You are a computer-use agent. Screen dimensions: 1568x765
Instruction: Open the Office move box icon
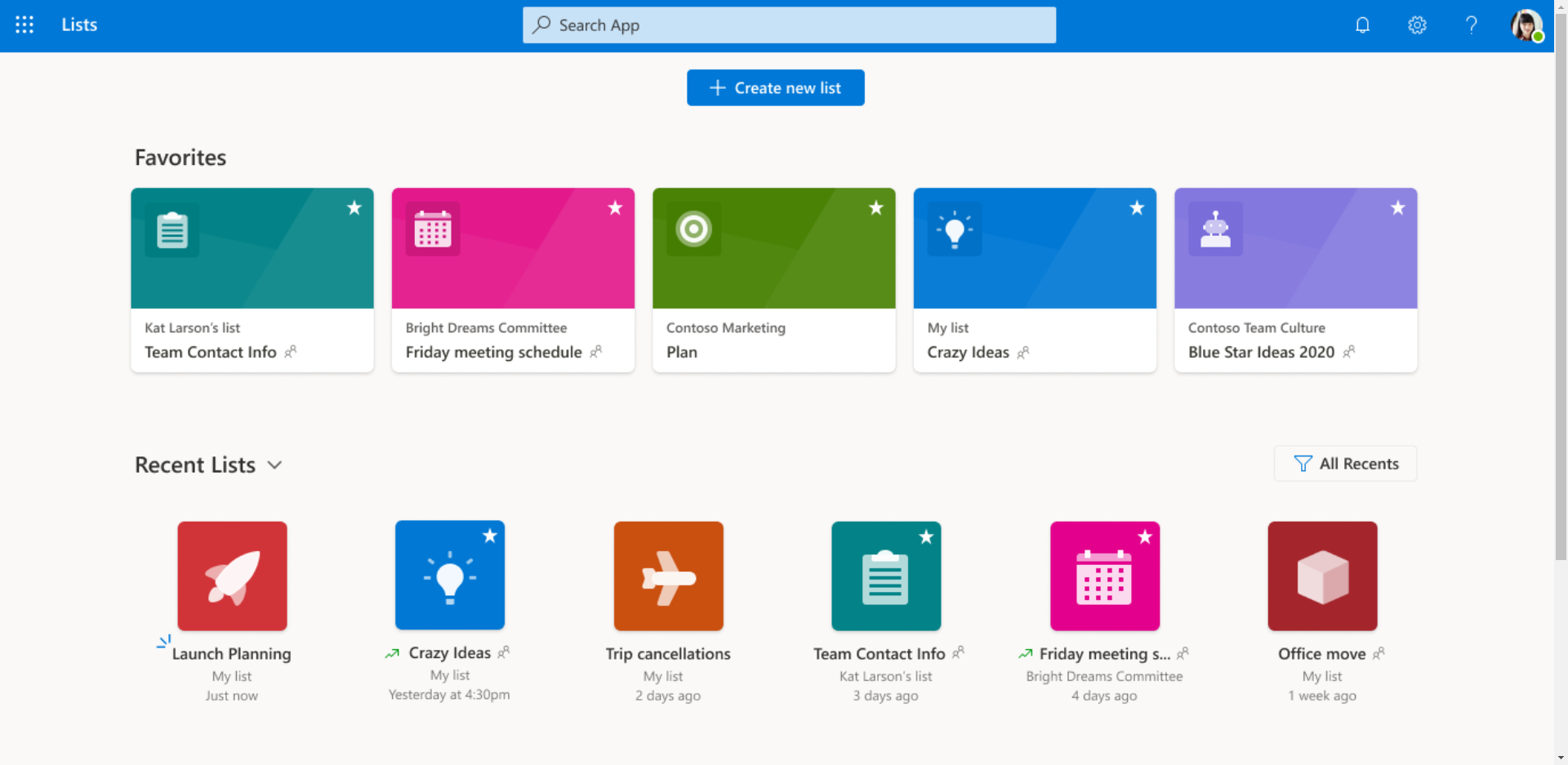[1322, 576]
